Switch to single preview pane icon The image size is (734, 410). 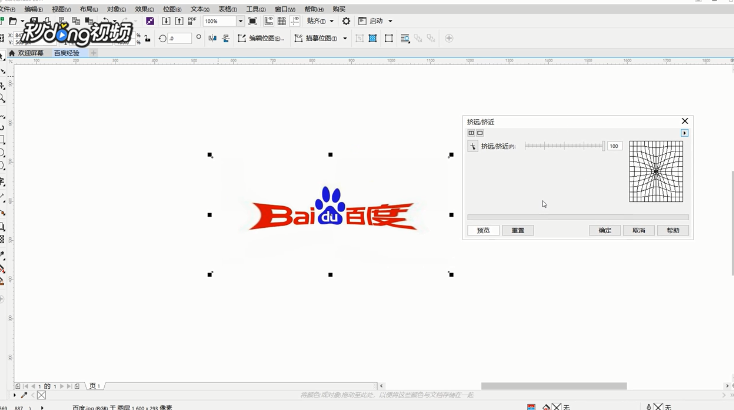click(480, 133)
